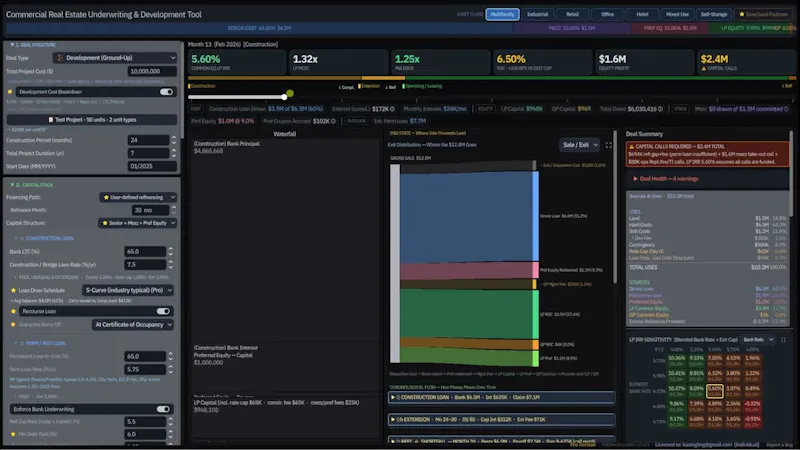800x450 pixels.
Task: Click the Capital Calls Required warning banner
Action: [707, 154]
